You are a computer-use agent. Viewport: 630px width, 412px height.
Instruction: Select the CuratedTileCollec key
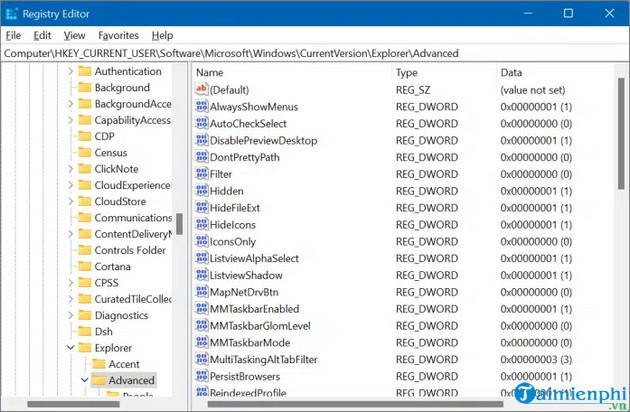click(x=133, y=299)
